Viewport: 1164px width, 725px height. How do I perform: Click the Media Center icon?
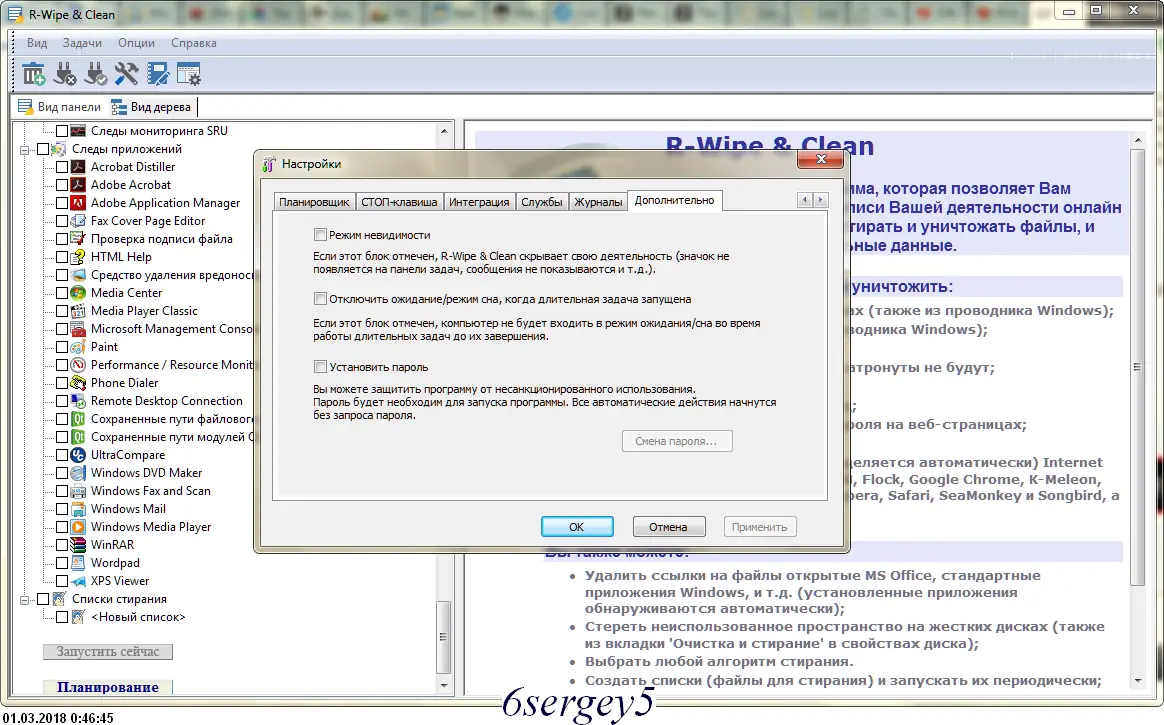click(x=78, y=293)
